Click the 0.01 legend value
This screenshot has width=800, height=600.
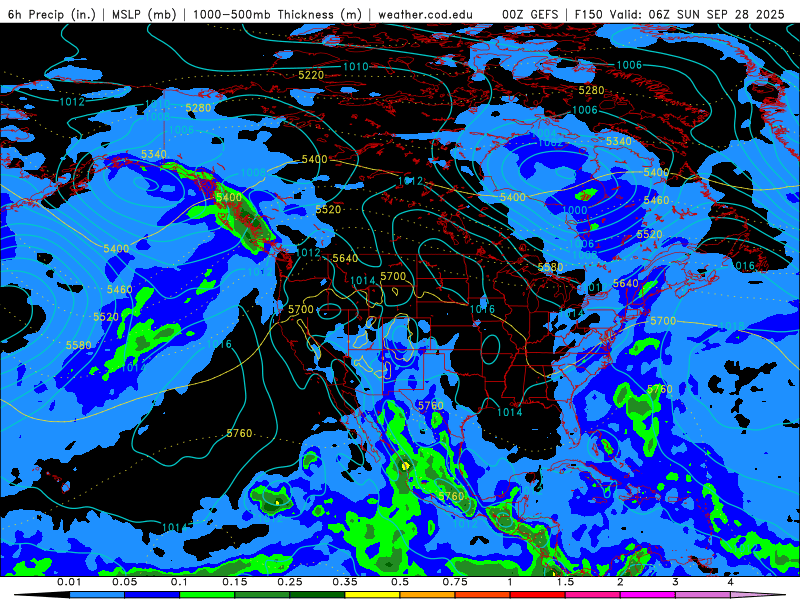(69, 582)
